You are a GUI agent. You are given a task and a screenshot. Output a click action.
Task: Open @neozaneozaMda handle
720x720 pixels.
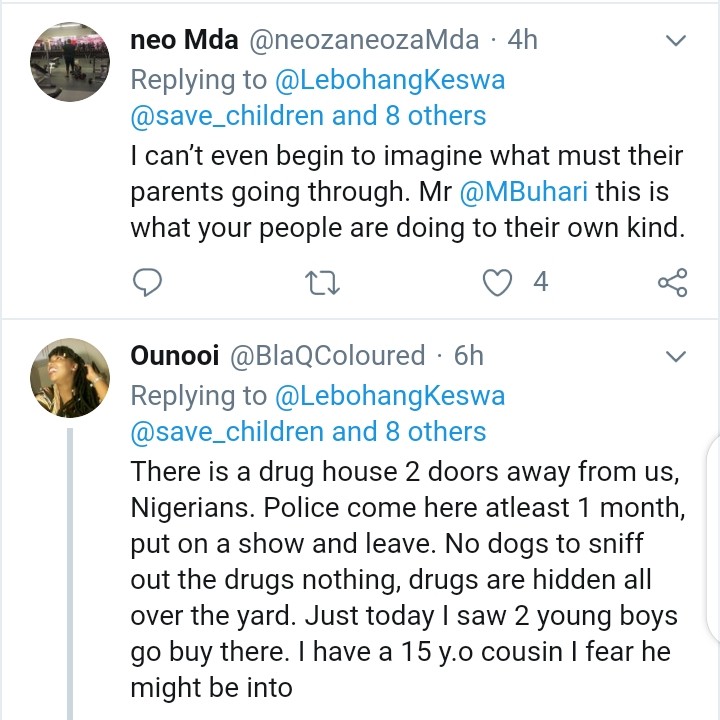click(367, 39)
